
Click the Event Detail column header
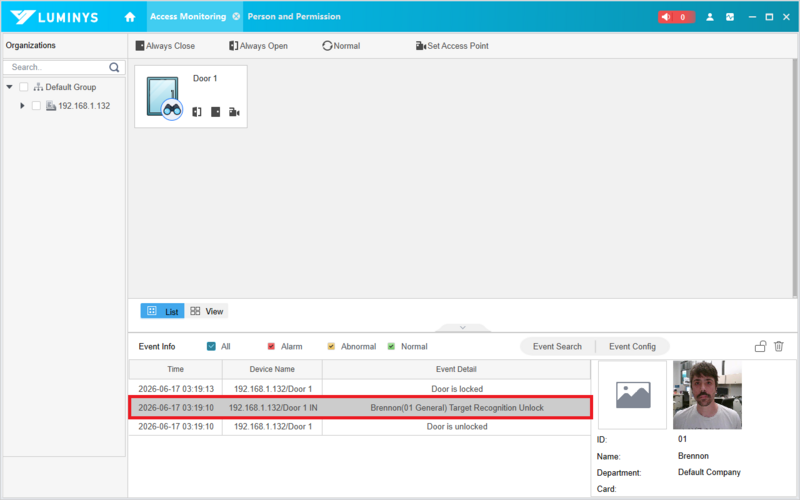[x=456, y=369]
